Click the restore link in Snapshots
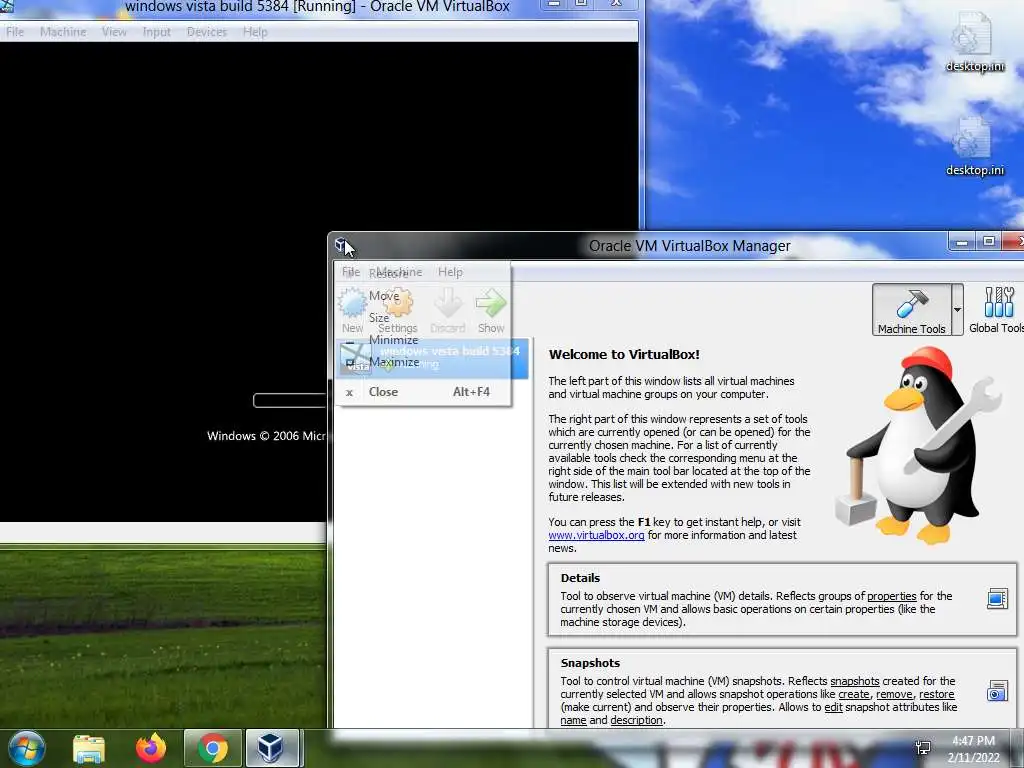The width and height of the screenshot is (1024, 768). [936, 694]
